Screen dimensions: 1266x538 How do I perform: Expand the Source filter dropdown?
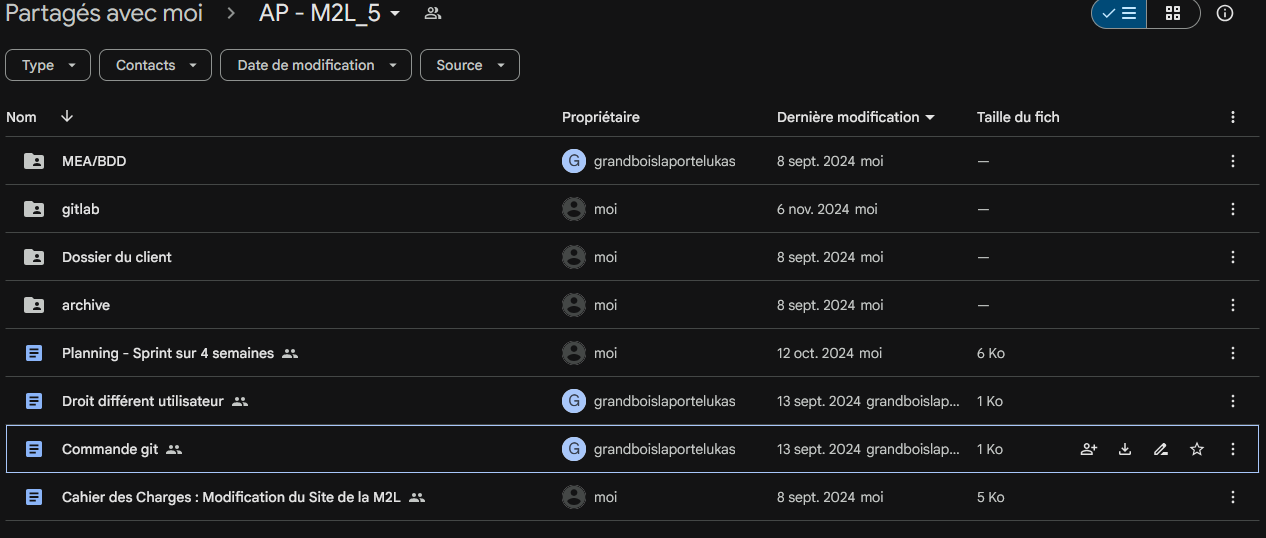pos(469,65)
